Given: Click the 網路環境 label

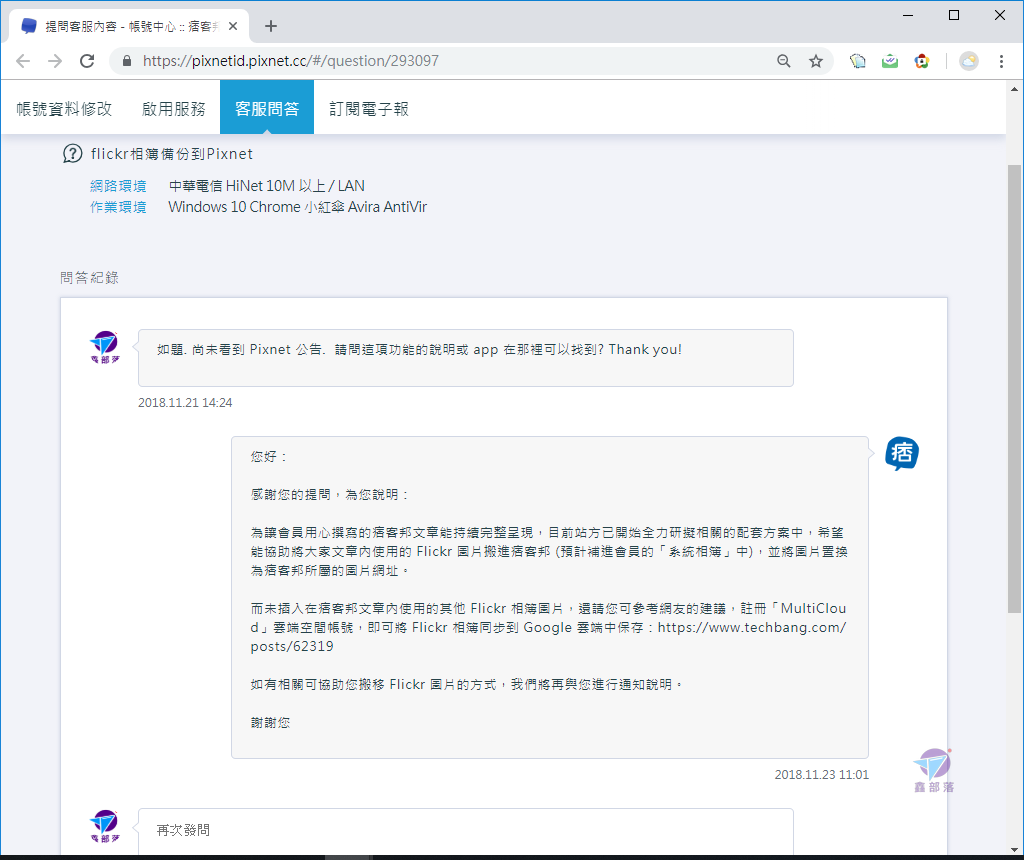Looking at the screenshot, I should pyautogui.click(x=118, y=186).
